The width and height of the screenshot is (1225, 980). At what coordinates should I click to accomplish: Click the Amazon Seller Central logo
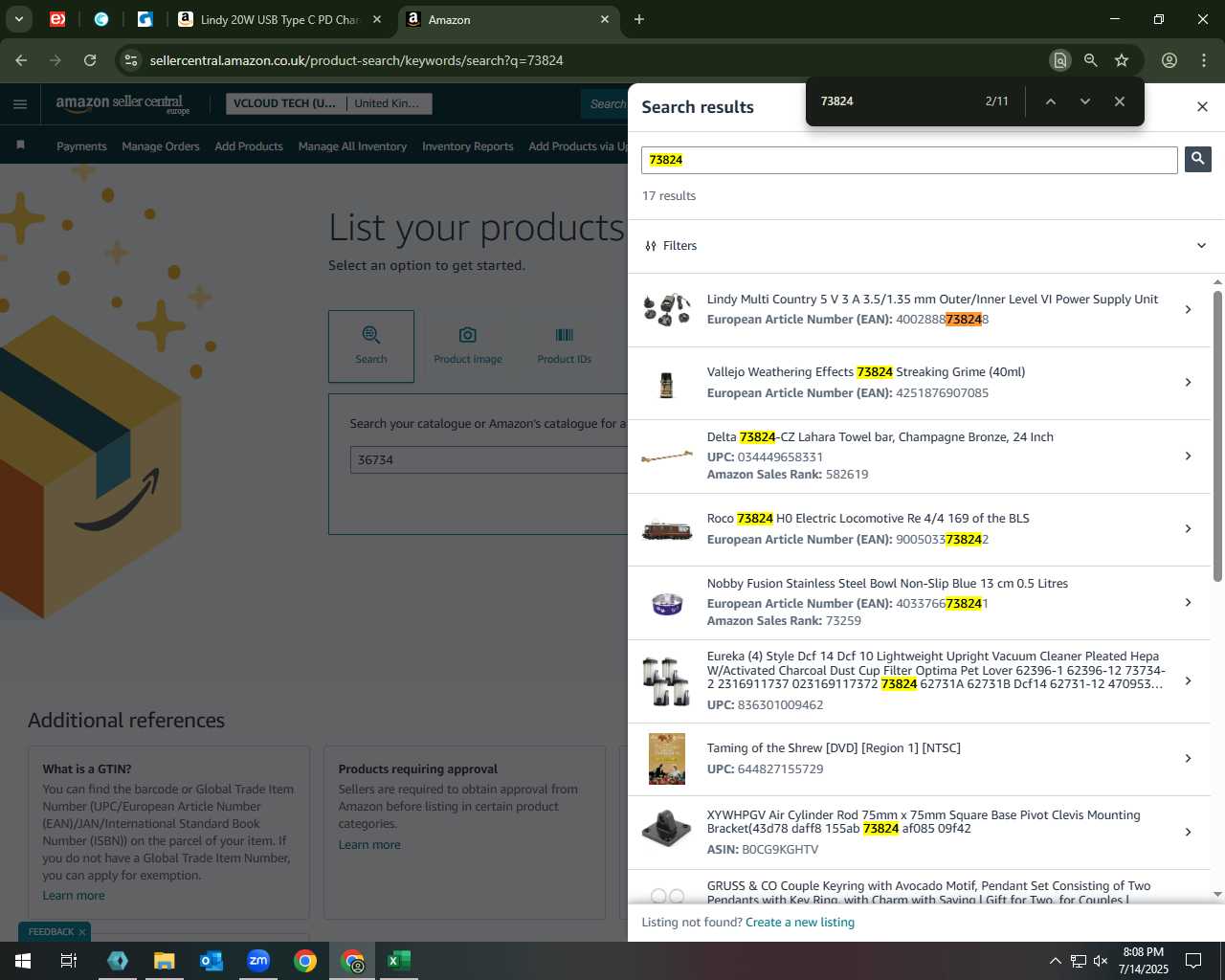tap(122, 103)
